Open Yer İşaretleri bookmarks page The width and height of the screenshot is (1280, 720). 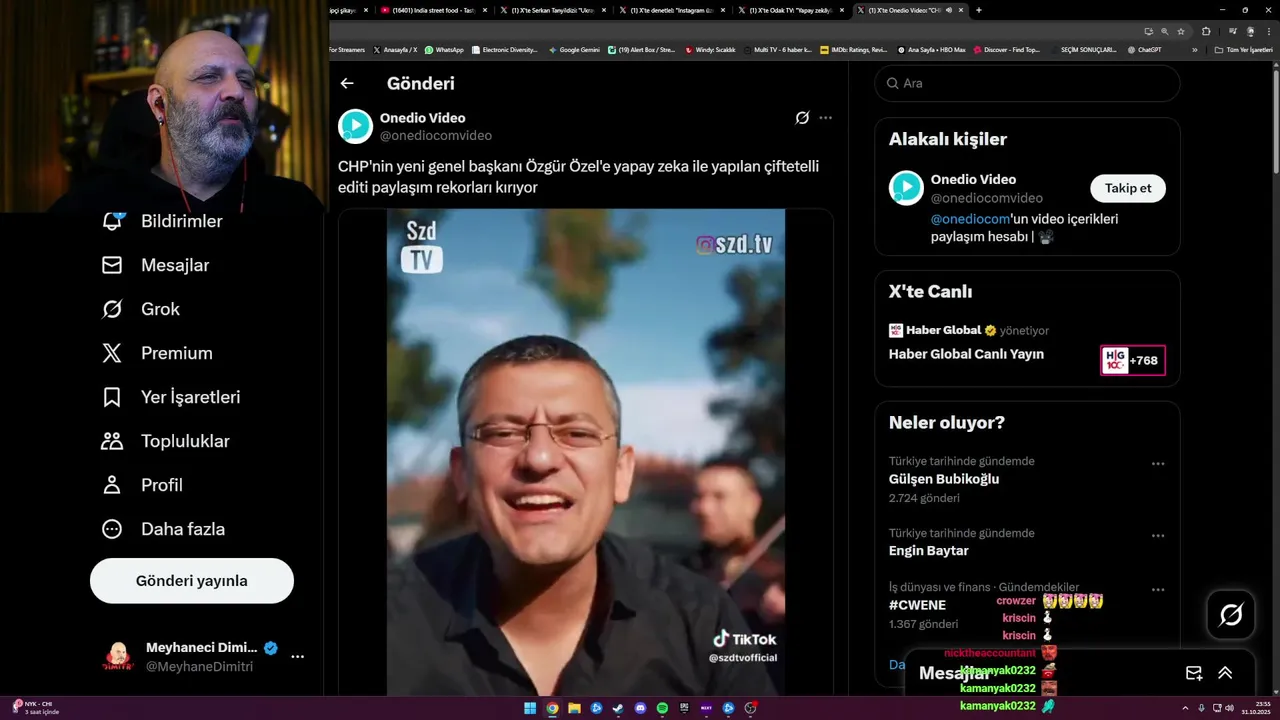point(171,397)
